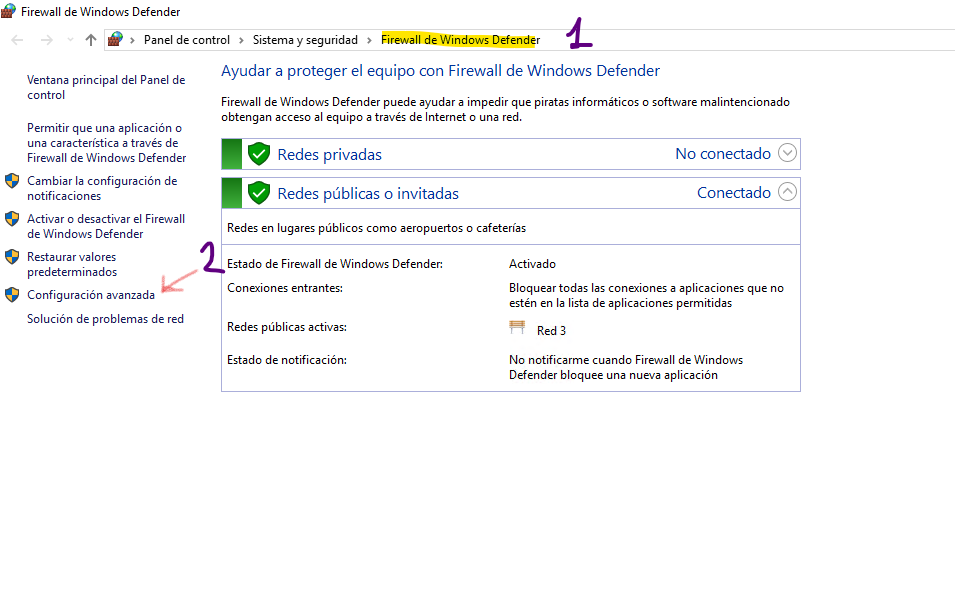Click the green shield beside Redes públicas
The width and height of the screenshot is (955, 612).
(x=259, y=193)
